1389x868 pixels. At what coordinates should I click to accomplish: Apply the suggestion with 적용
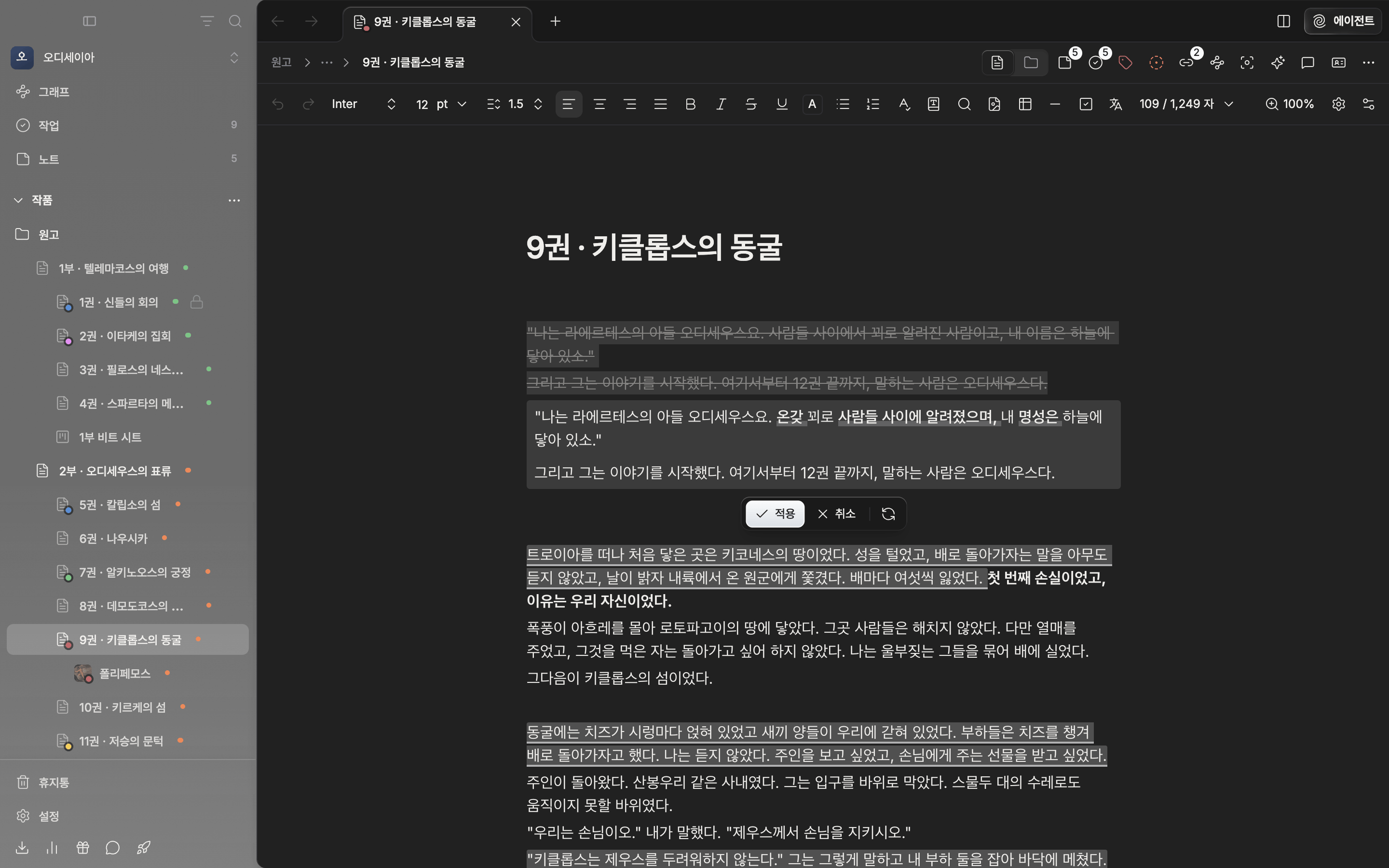point(775,514)
